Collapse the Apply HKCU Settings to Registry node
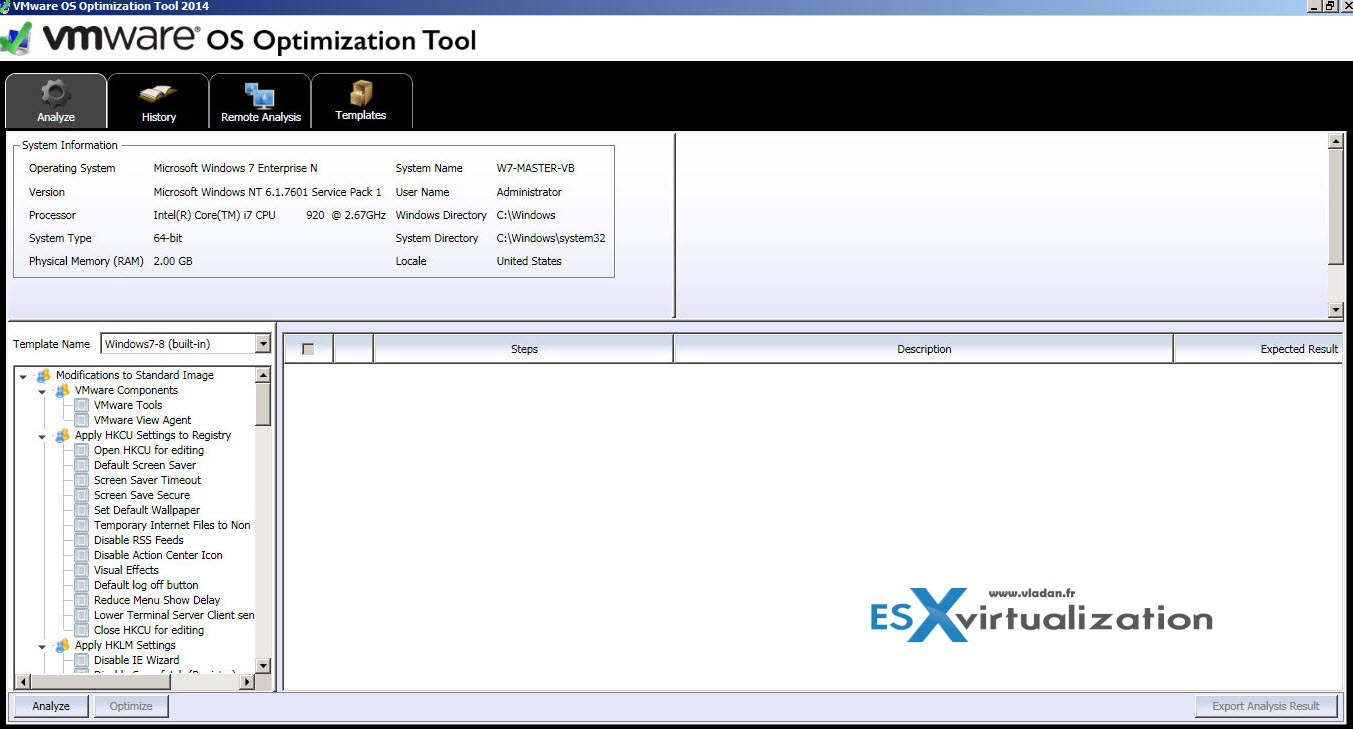 (x=43, y=437)
